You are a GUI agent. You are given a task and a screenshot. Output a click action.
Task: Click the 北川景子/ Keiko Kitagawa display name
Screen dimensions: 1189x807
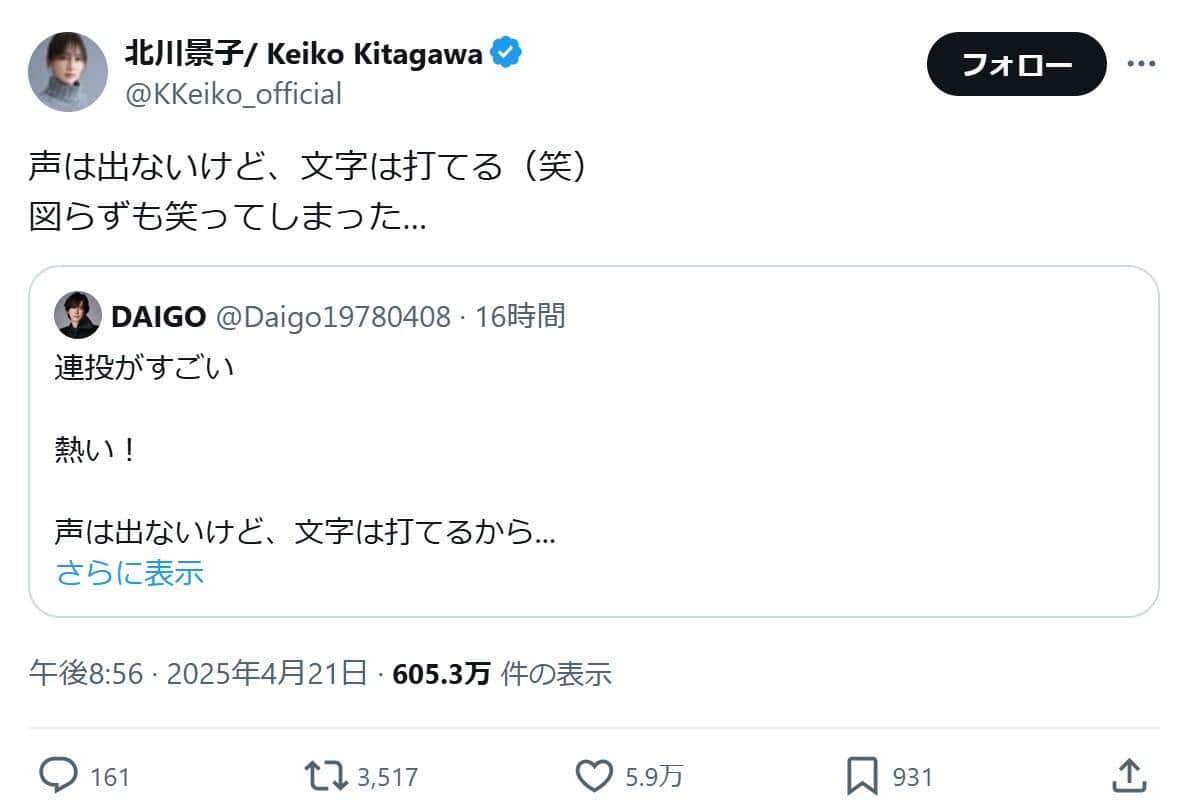[303, 54]
